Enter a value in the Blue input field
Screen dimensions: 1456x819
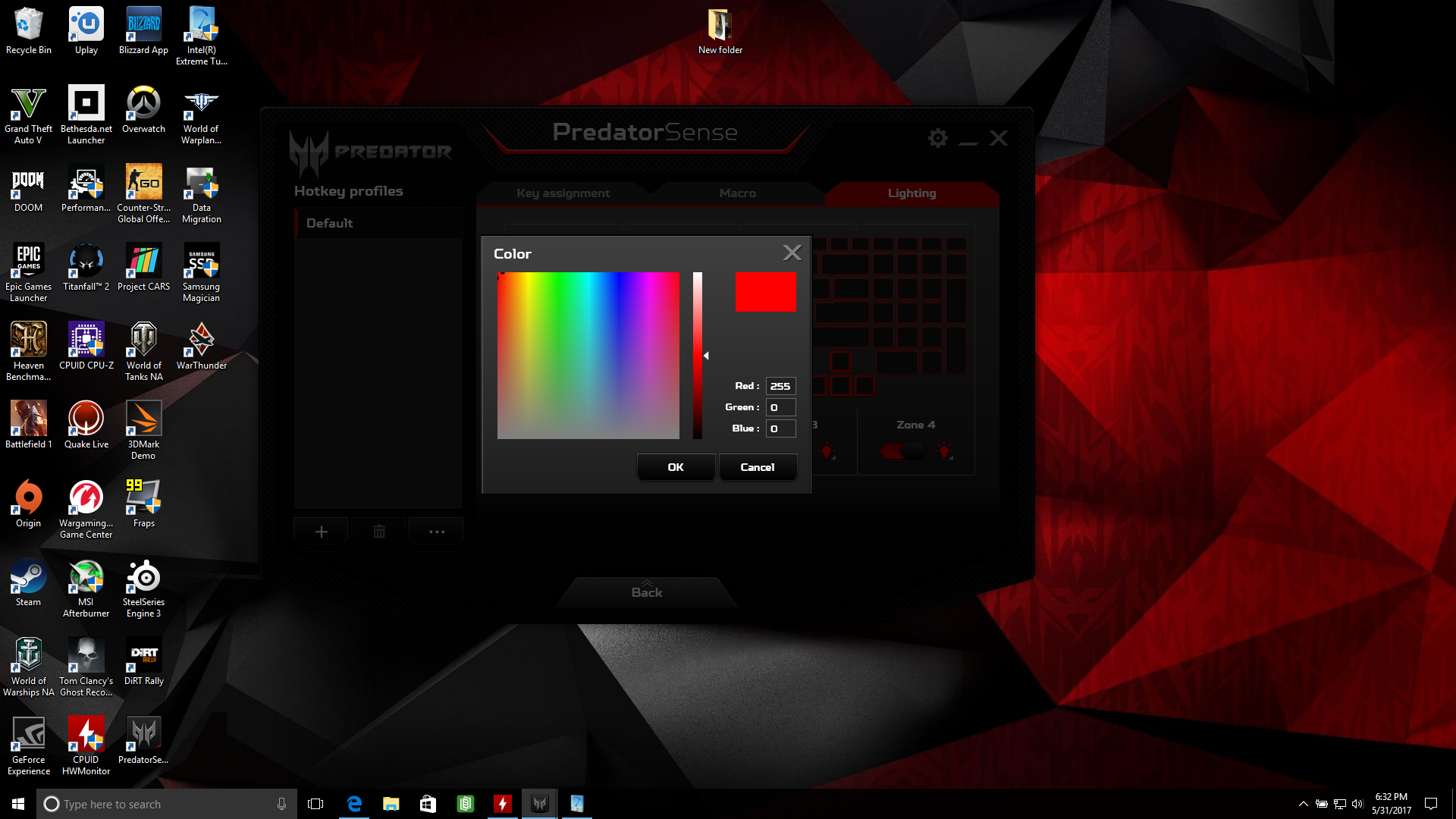(x=780, y=428)
